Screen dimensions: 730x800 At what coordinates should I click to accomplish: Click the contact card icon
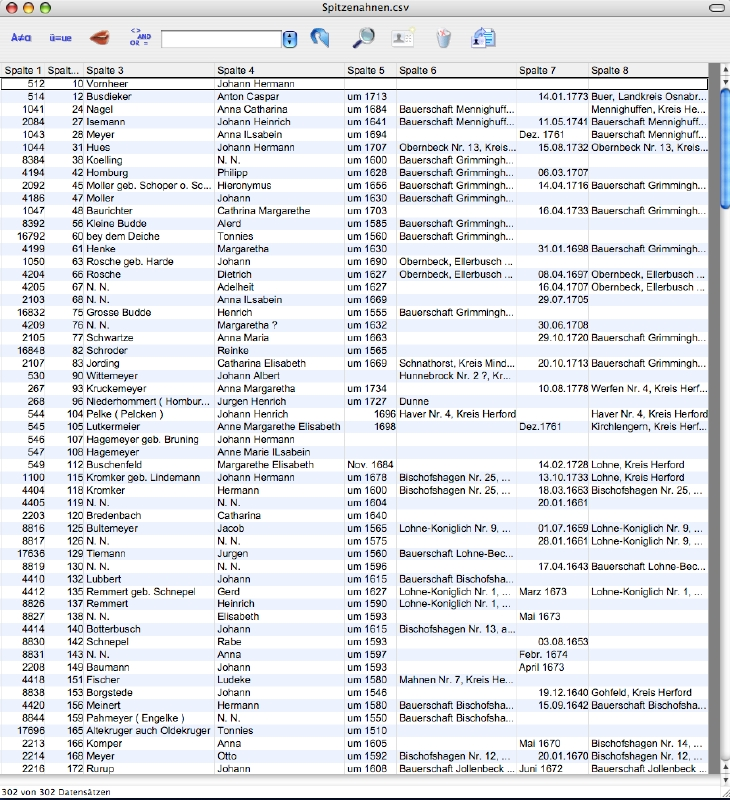tap(403, 38)
